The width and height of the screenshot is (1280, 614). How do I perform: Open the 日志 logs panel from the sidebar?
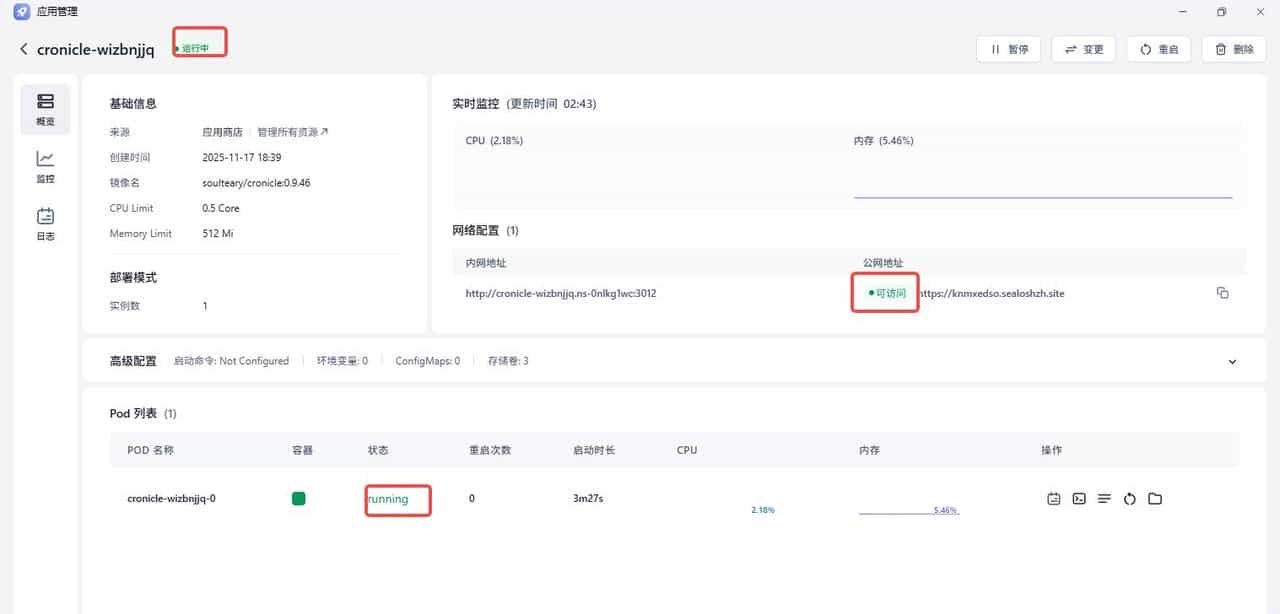[44, 224]
